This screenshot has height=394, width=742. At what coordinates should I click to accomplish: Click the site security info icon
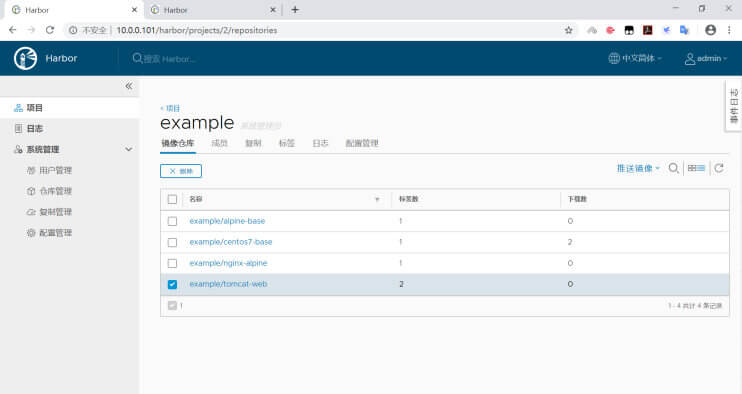point(73,30)
